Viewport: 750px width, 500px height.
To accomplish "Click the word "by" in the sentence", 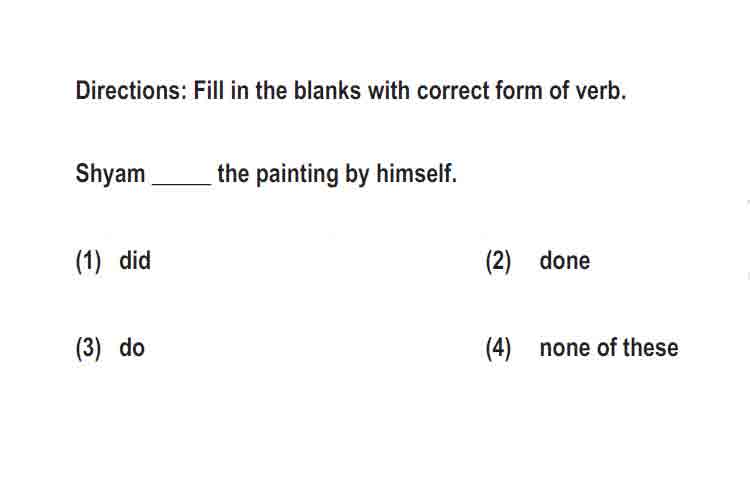I will 357,174.
